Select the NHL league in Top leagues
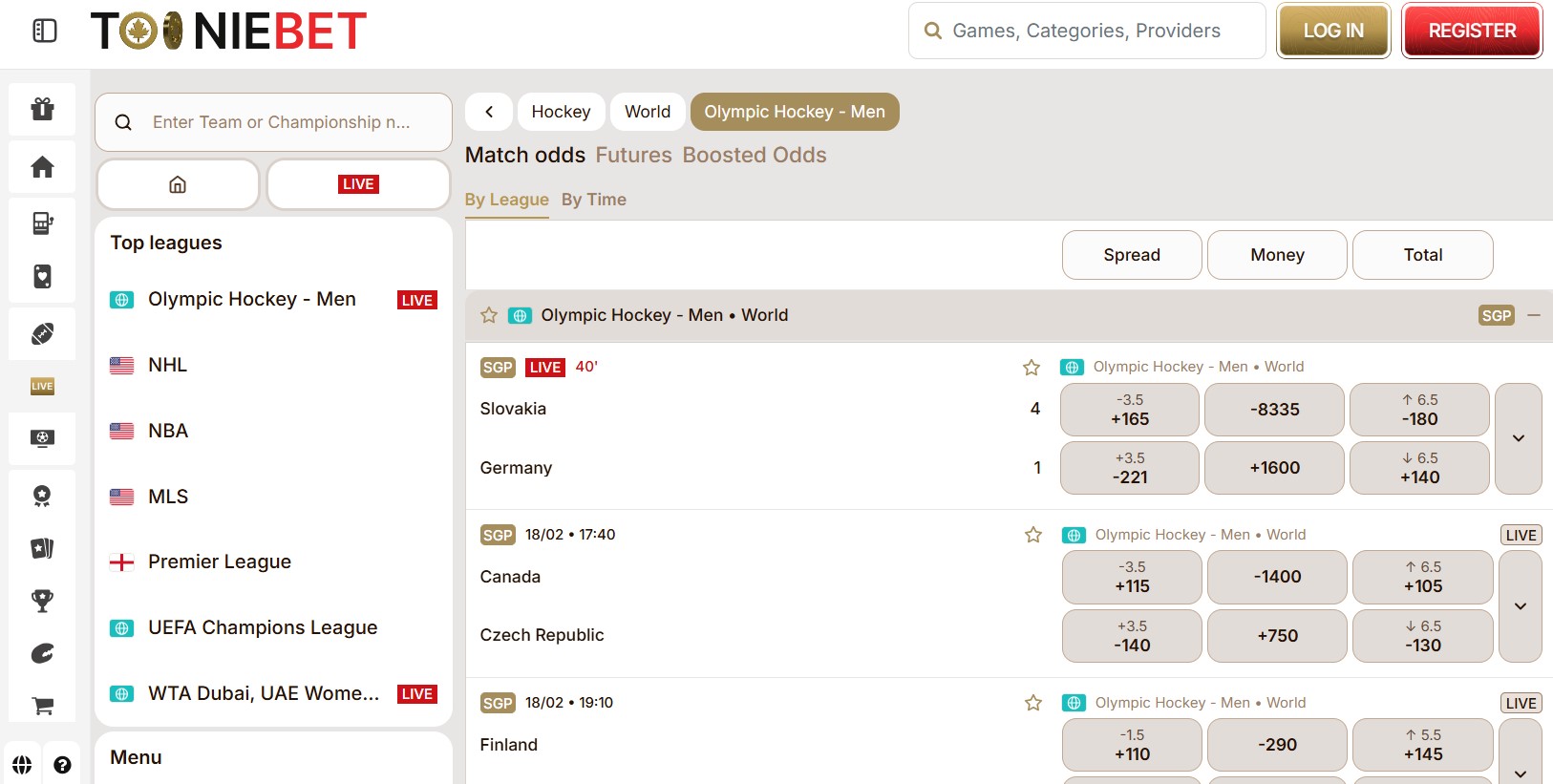The height and width of the screenshot is (784, 1553). pyautogui.click(x=167, y=364)
